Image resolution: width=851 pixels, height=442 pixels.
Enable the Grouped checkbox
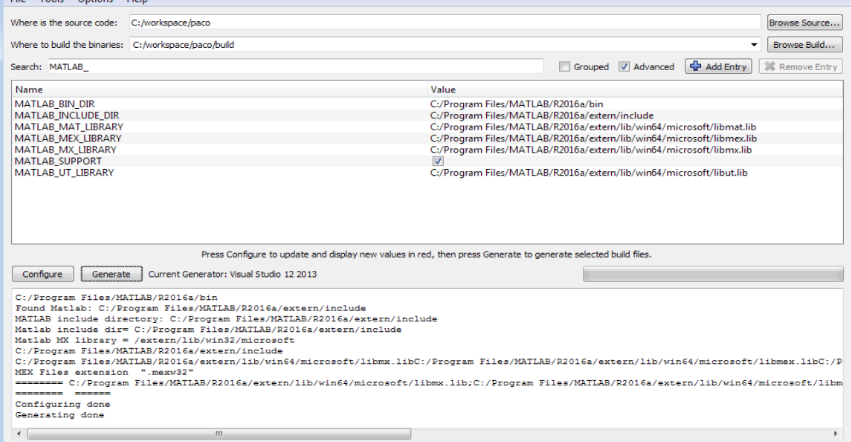click(x=564, y=66)
